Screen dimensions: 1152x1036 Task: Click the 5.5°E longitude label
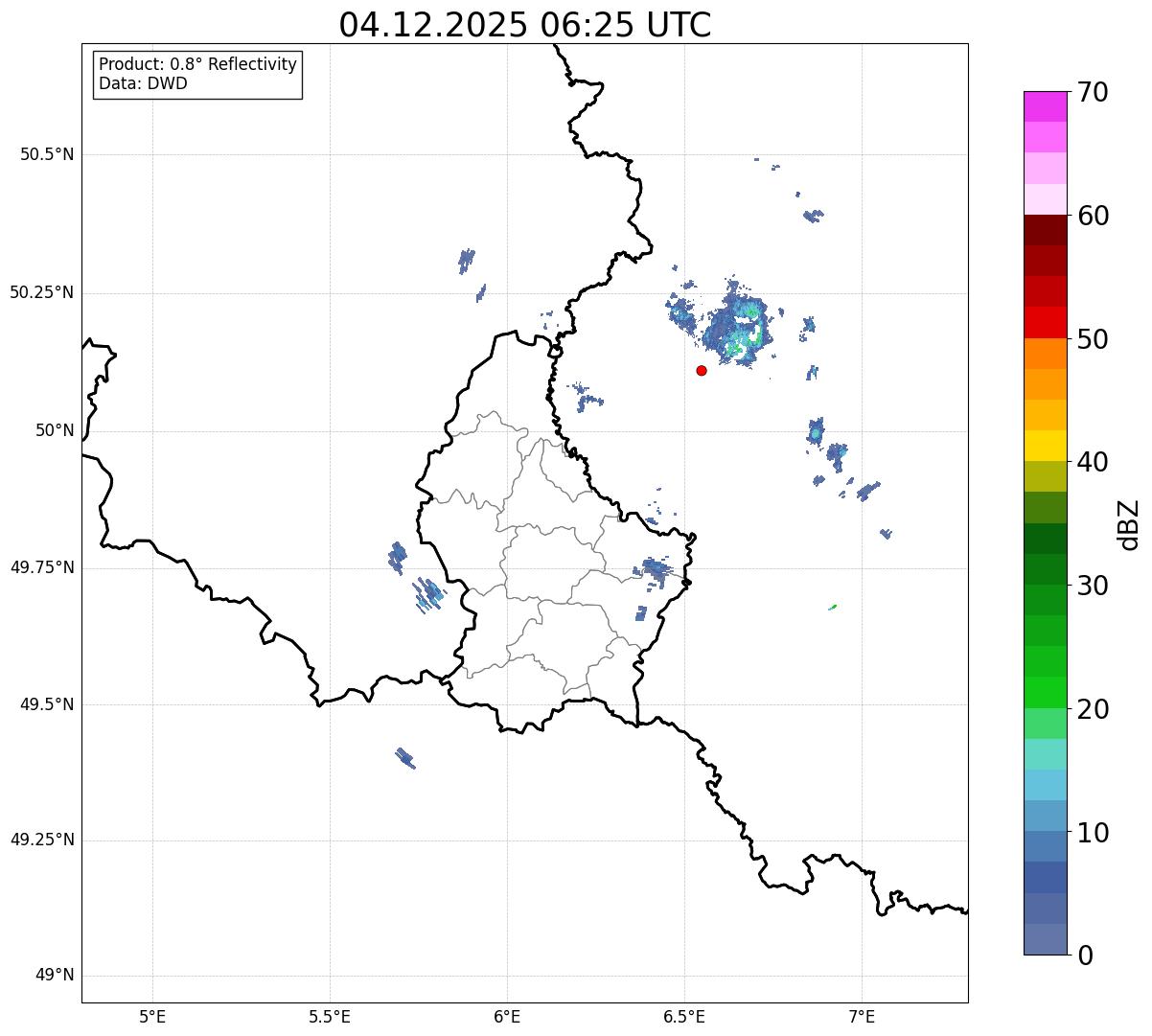click(x=330, y=1017)
